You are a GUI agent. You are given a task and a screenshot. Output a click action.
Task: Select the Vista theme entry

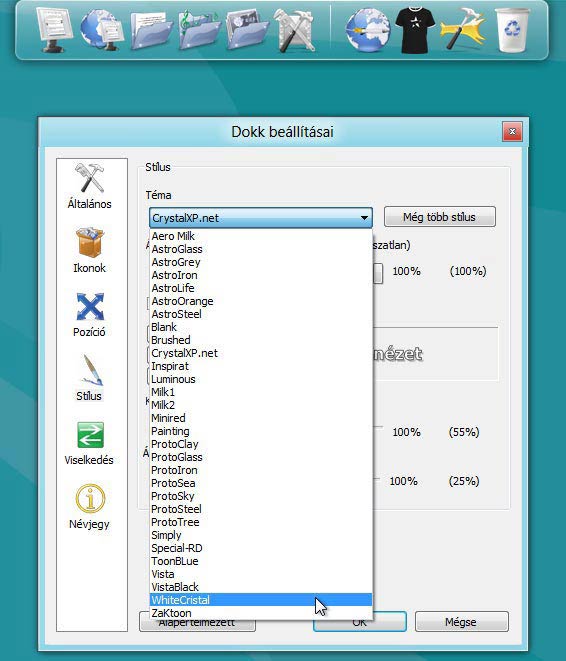point(261,574)
